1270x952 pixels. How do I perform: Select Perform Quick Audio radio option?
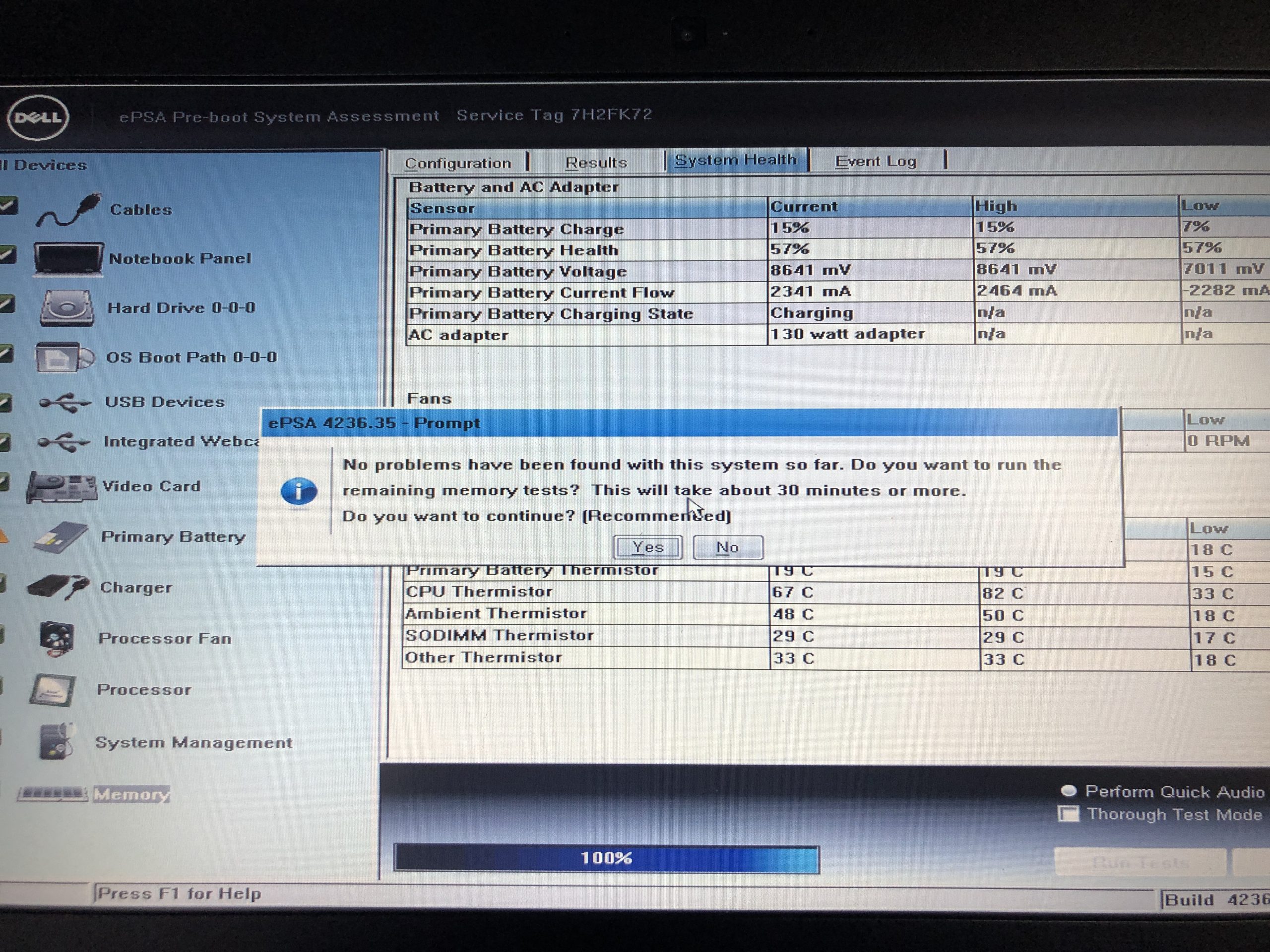click(1069, 791)
